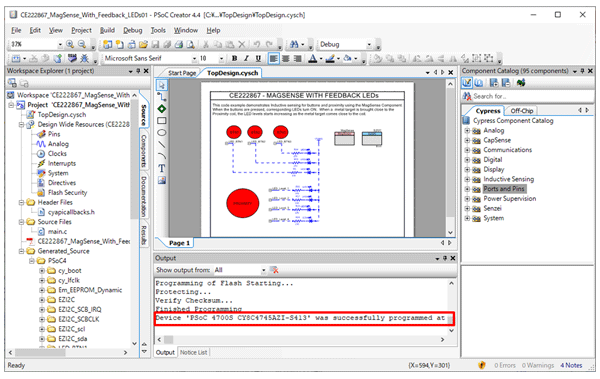The image size is (600, 379).
Task: Select the Rectangle drawing tool
Action: [162, 121]
